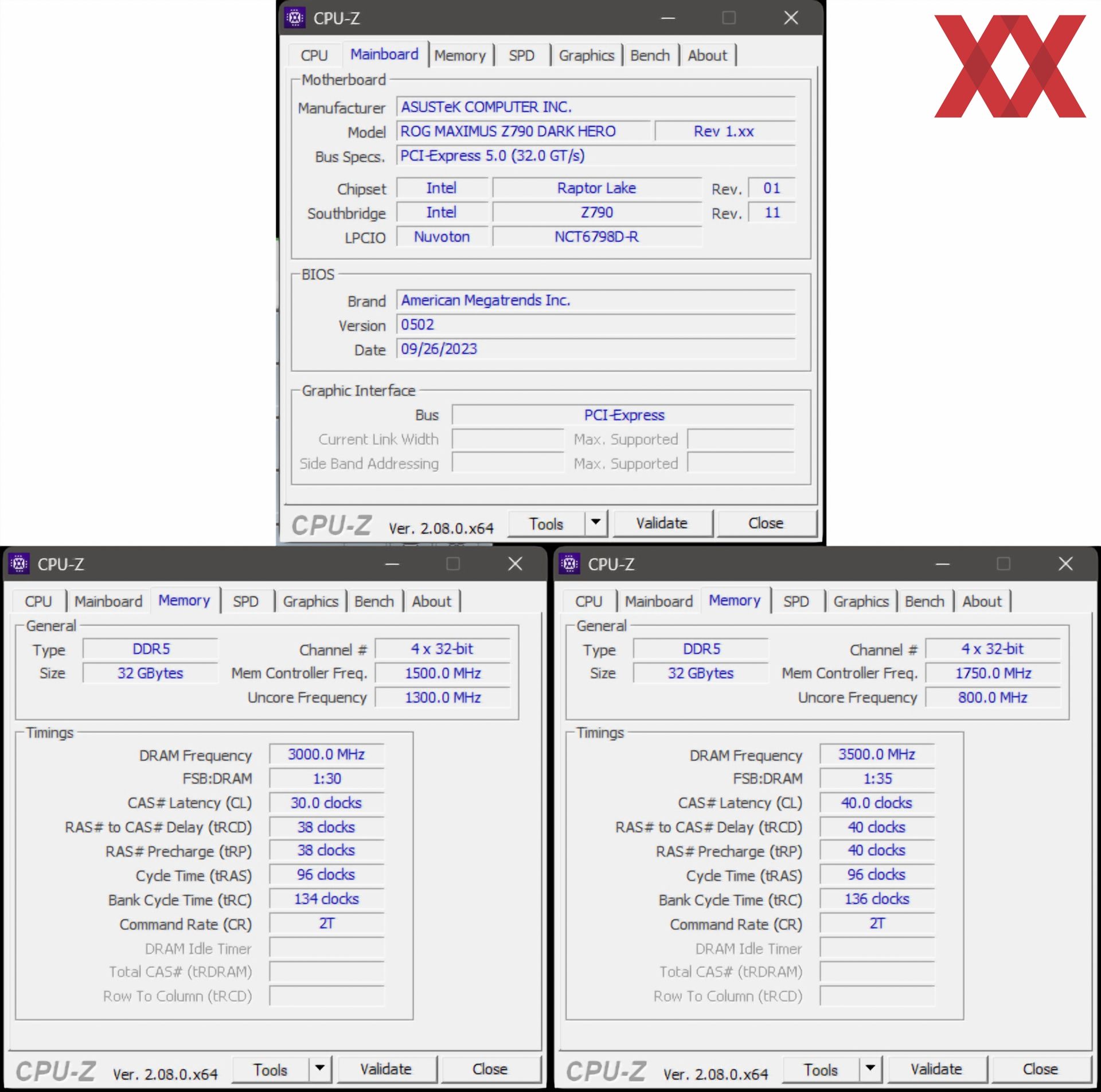
Task: Click CPU-Z app icon in 3000 MHz memory window
Action: click(x=19, y=563)
